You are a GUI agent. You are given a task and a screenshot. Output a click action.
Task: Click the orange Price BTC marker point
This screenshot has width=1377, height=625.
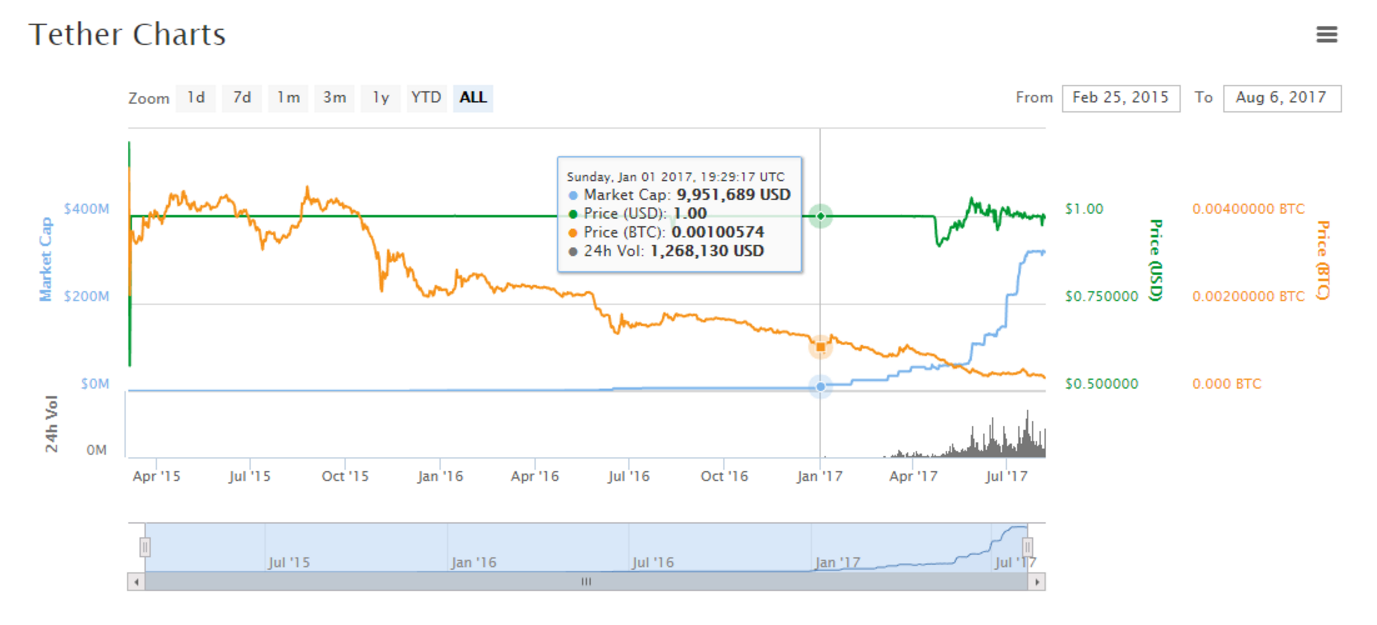[821, 348]
